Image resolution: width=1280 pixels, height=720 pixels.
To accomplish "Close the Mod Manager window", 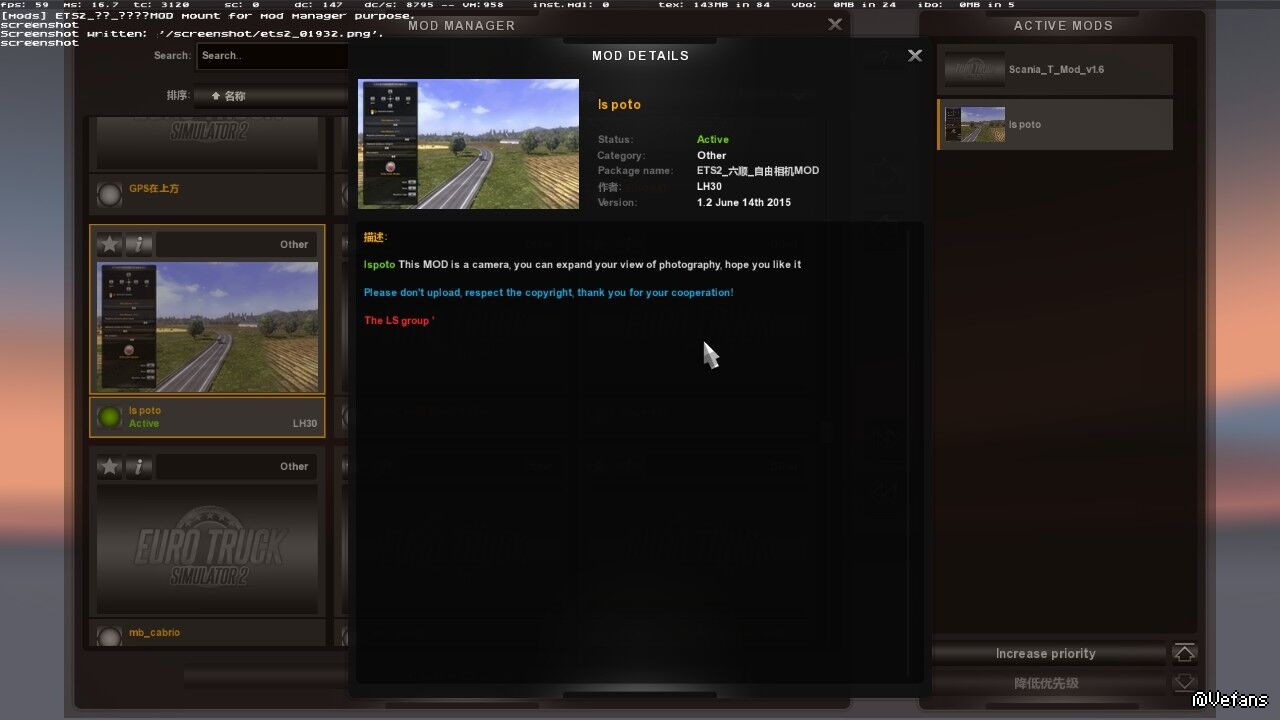I will click(x=835, y=25).
